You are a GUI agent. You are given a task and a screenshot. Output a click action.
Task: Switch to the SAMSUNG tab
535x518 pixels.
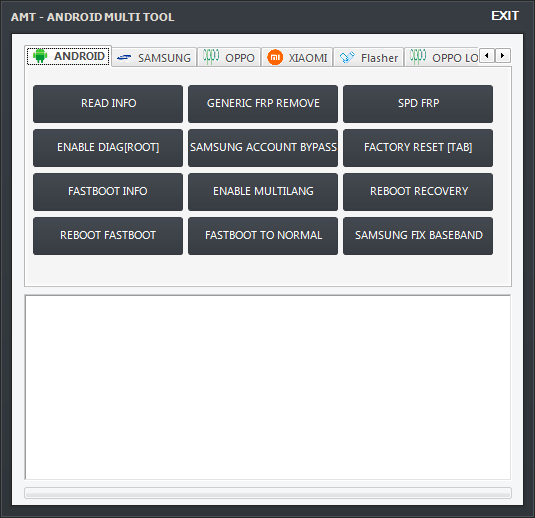click(x=154, y=57)
